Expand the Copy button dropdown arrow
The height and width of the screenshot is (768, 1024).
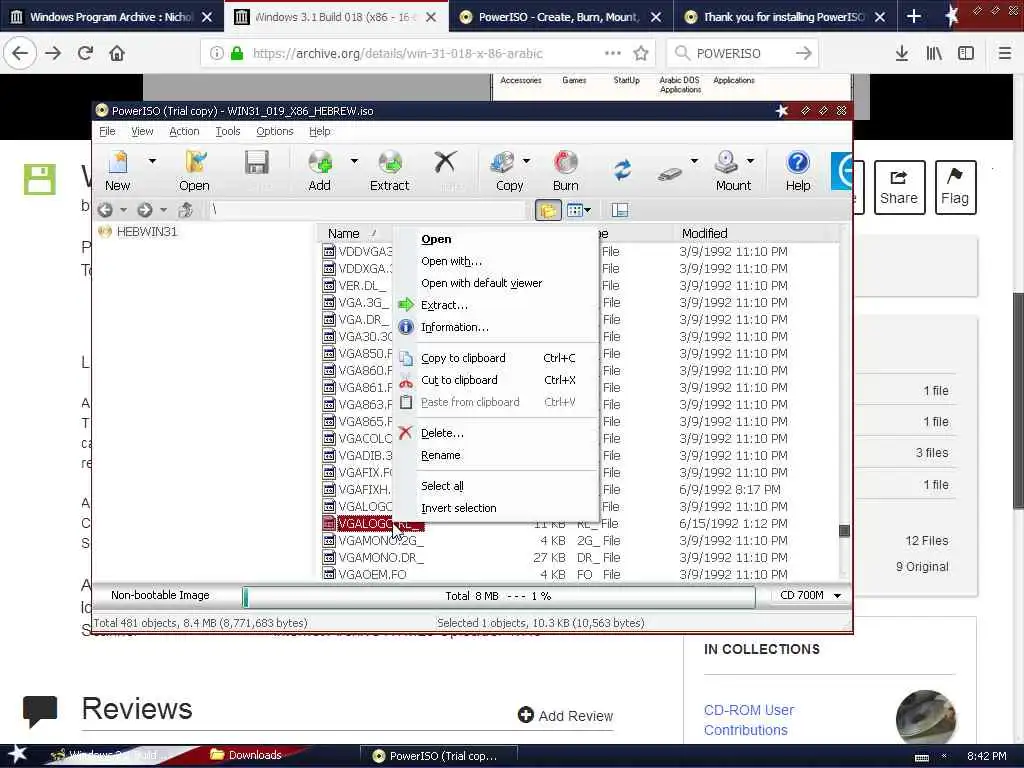pos(526,161)
